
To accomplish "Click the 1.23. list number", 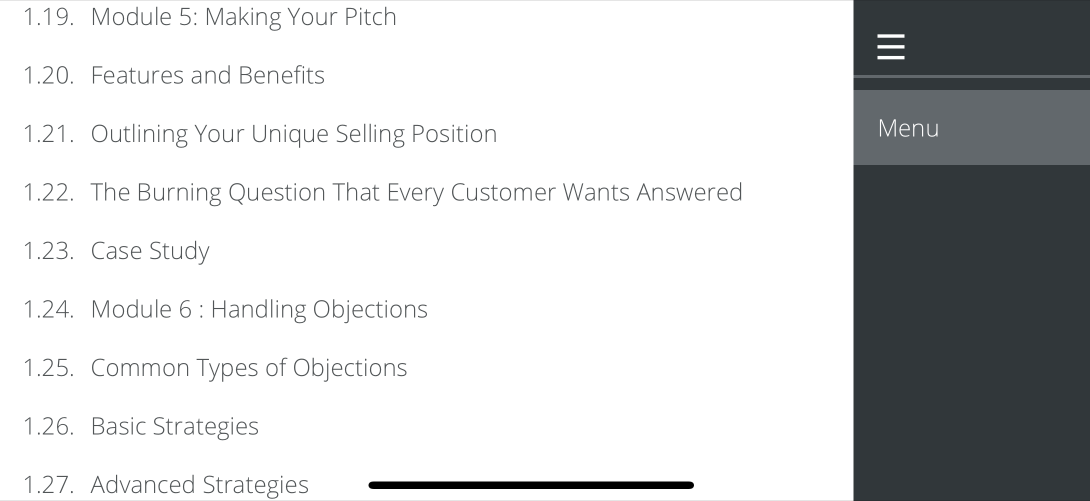I will 49,250.
